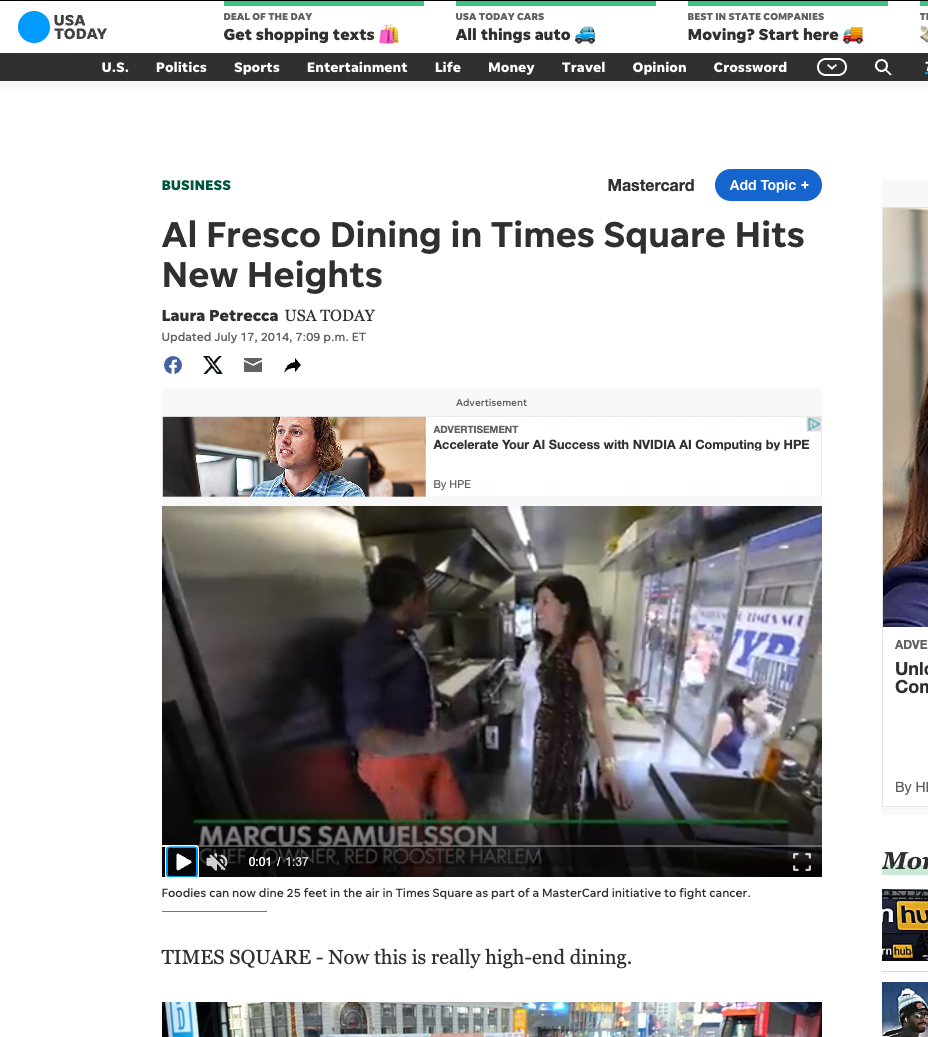Share article on Facebook

173,365
